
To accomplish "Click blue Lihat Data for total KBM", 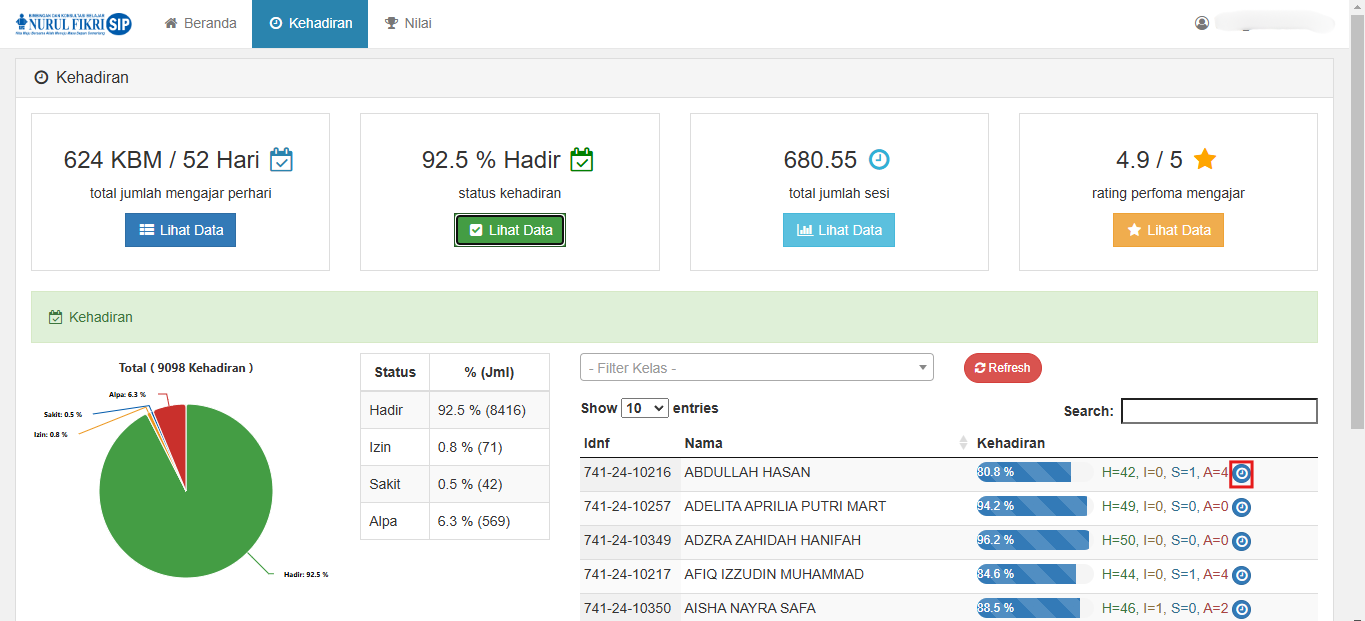I will click(180, 230).
